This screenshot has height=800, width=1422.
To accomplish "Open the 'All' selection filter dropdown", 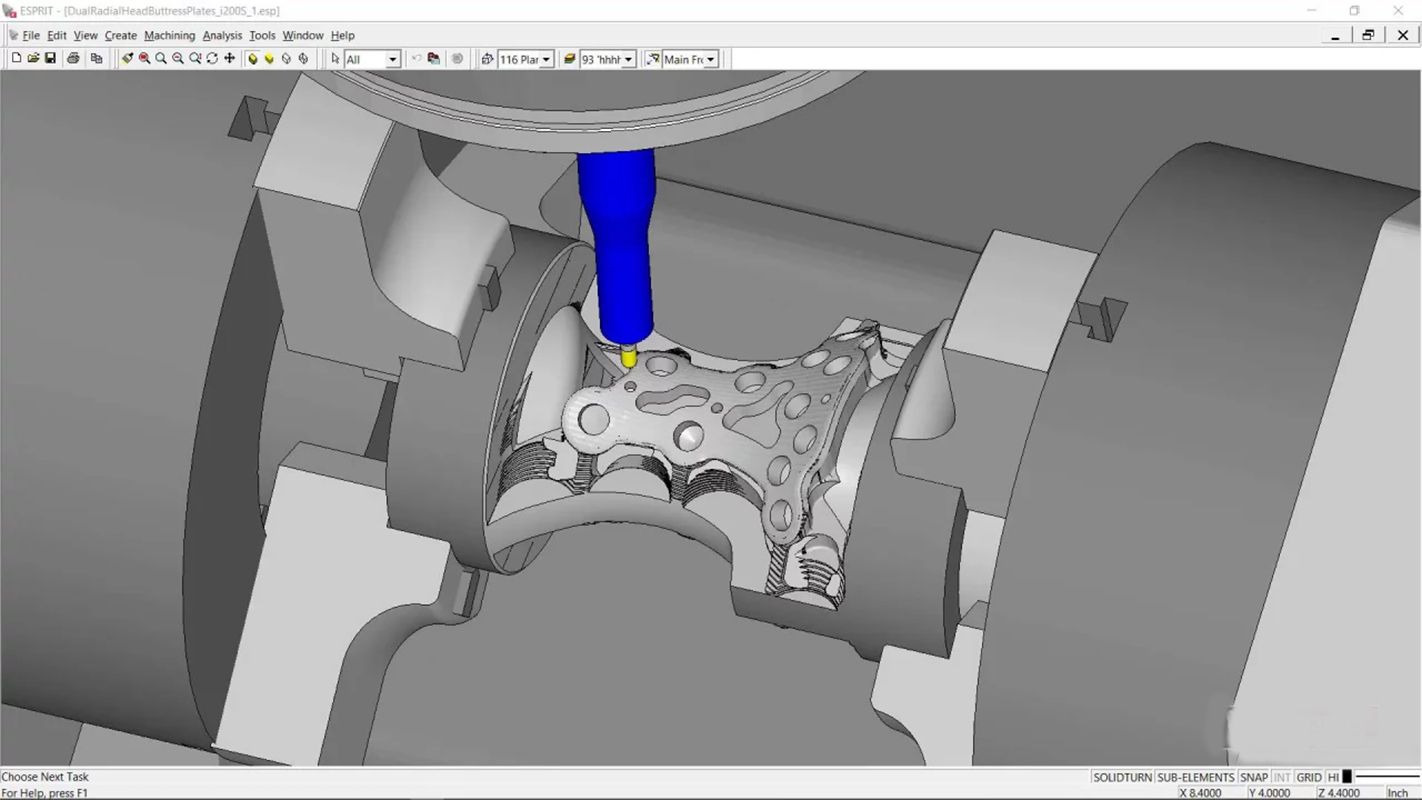I will [392, 60].
